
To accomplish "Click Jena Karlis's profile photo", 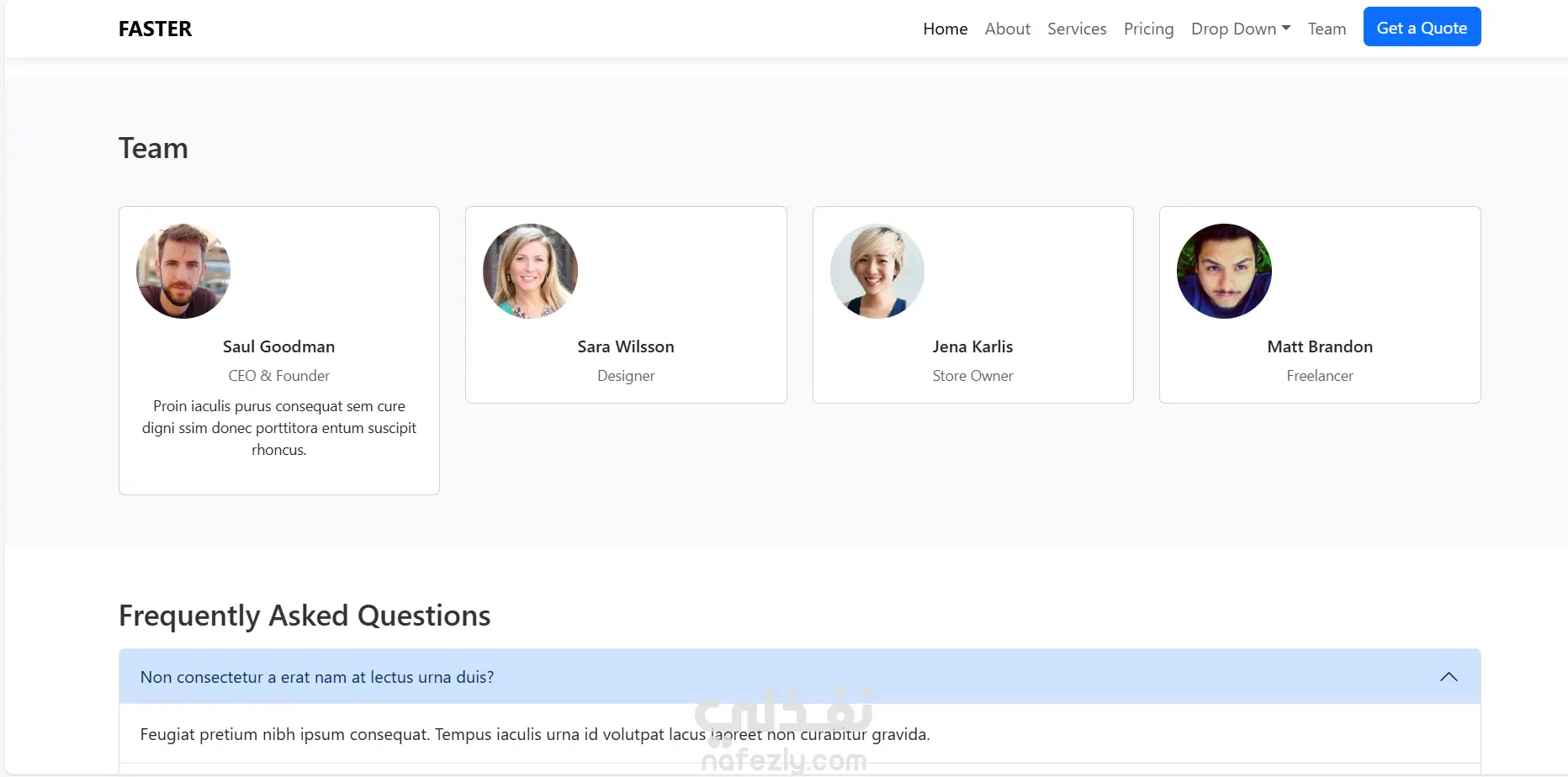I will point(877,271).
